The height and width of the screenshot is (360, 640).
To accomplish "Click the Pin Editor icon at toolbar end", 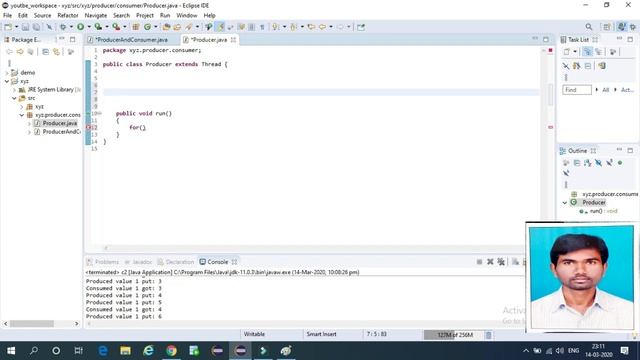I will pyautogui.click(x=361, y=27).
